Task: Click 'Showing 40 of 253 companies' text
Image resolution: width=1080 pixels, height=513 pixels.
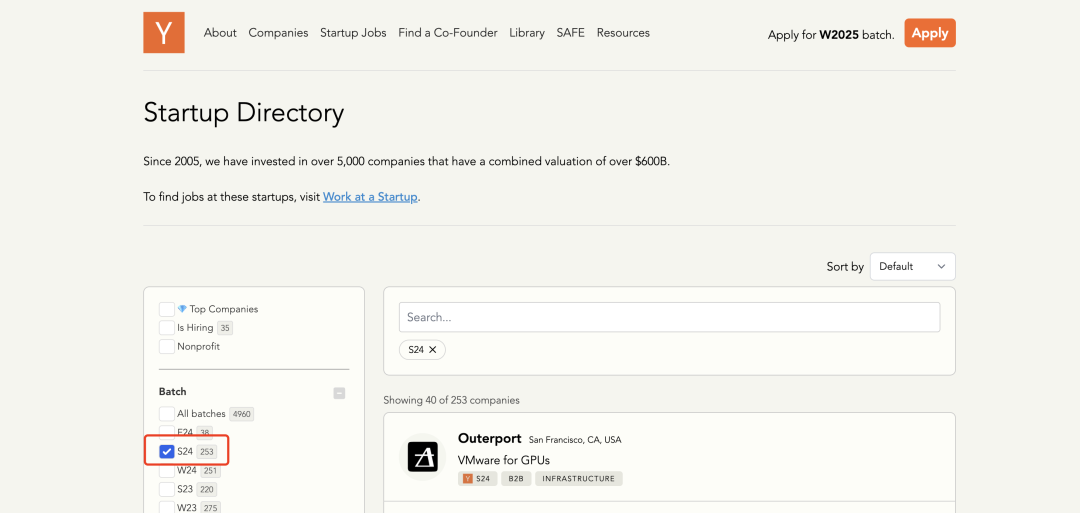Action: coord(451,400)
